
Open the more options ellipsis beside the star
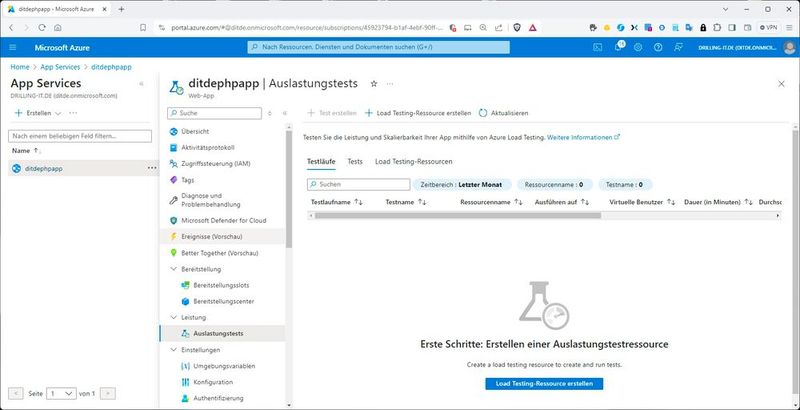[x=390, y=84]
